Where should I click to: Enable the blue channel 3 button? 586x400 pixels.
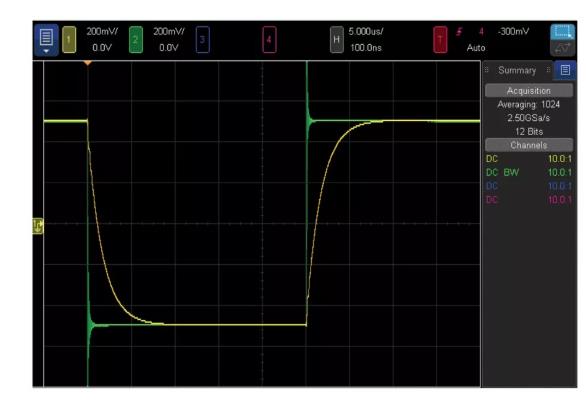click(x=203, y=40)
